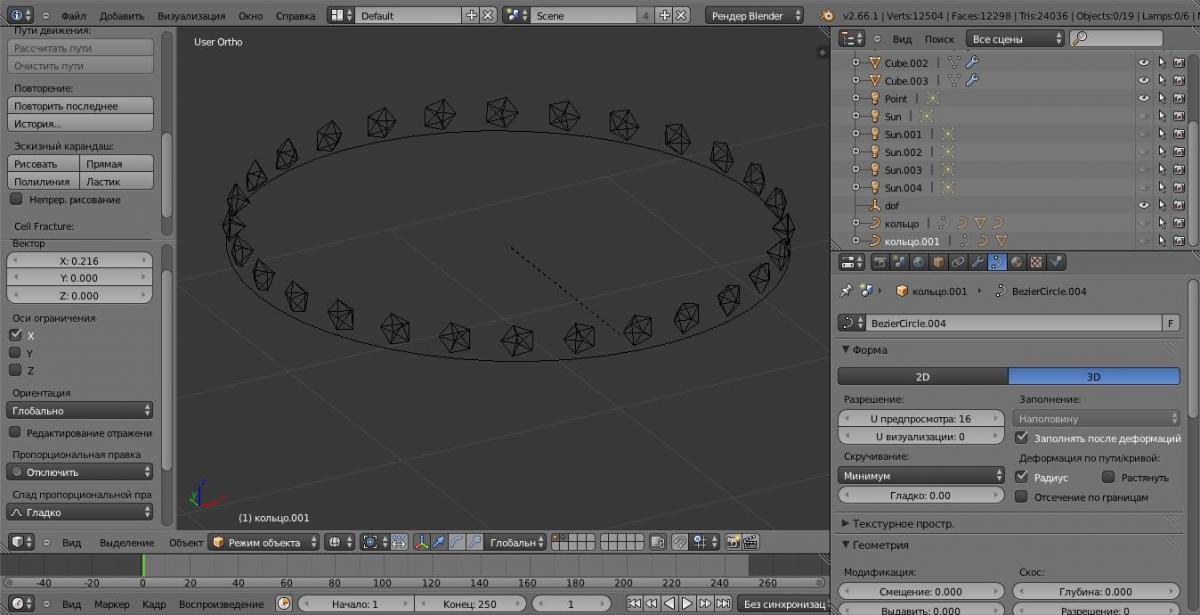The width and height of the screenshot is (1200, 615).
Task: Open the Modifiers properties tab (wrench icon)
Action: click(977, 262)
